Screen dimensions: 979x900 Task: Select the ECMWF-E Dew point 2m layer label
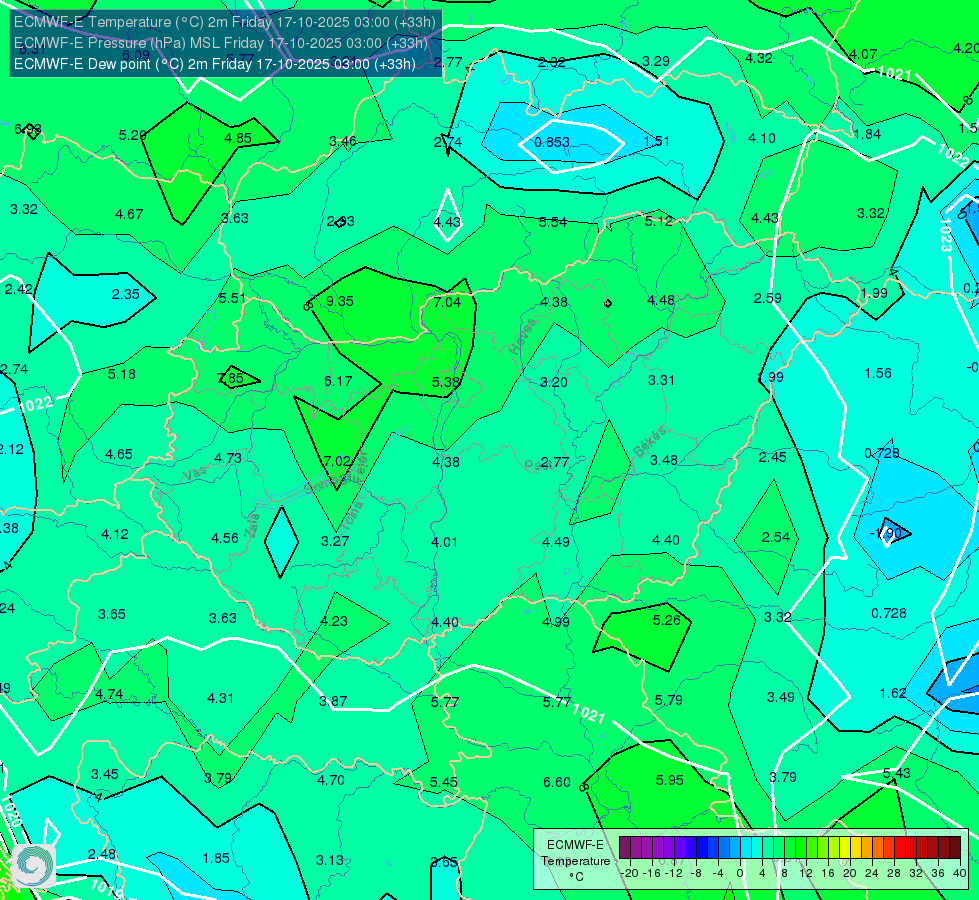pyautogui.click(x=215, y=64)
